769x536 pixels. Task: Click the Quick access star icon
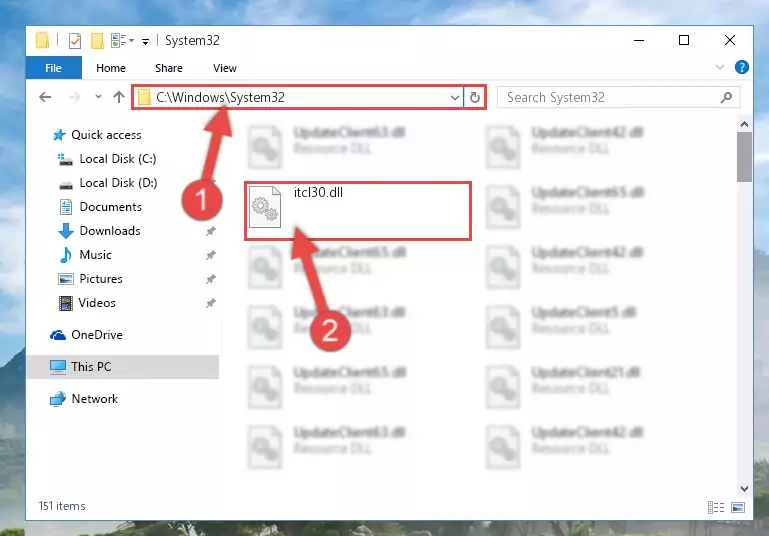point(59,135)
